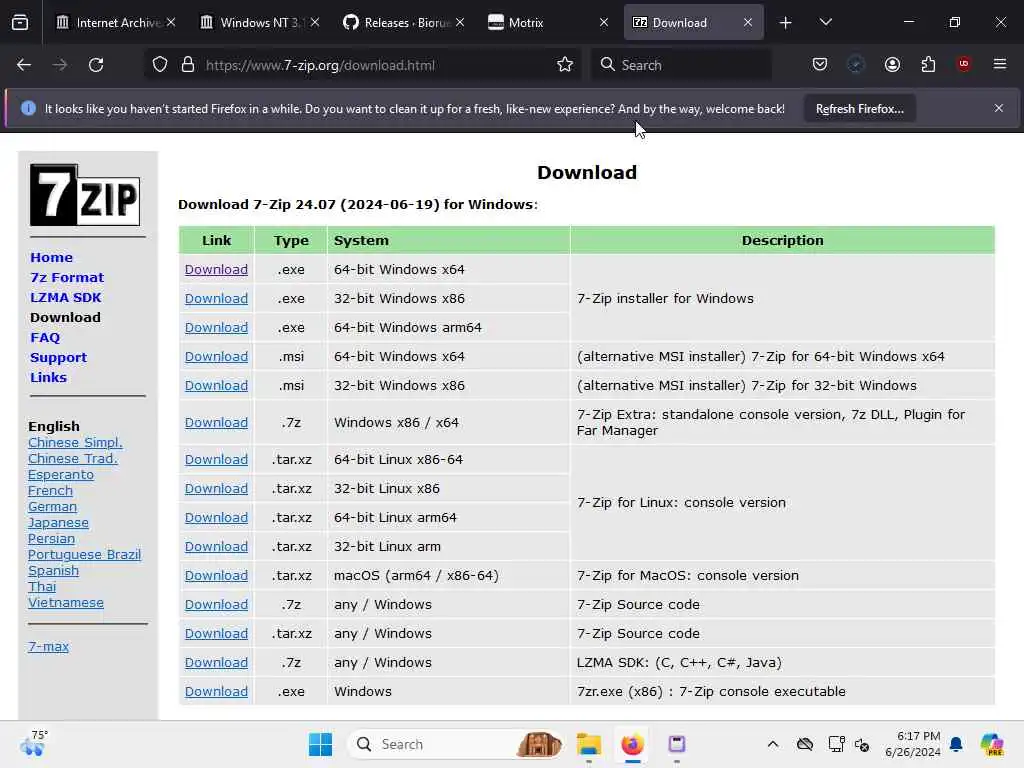Click the uBlock Origin icon
The width and height of the screenshot is (1024, 768).
click(x=964, y=64)
